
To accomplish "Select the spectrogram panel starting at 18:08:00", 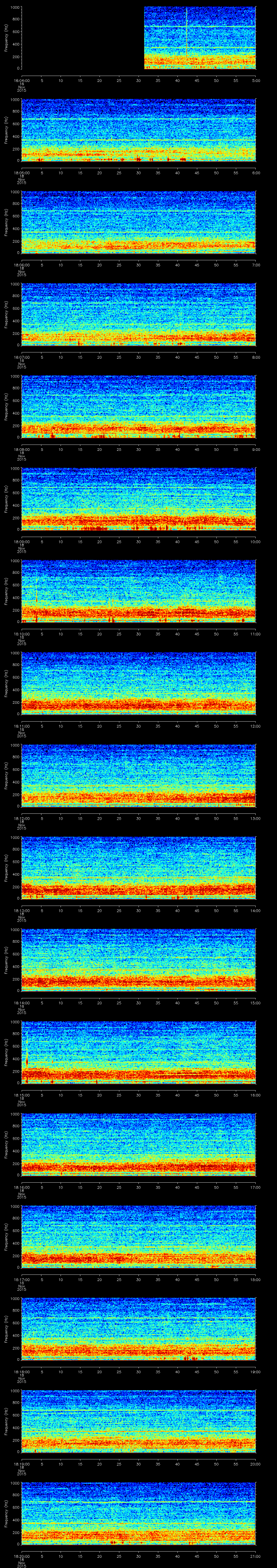I will pyautogui.click(x=138, y=407).
